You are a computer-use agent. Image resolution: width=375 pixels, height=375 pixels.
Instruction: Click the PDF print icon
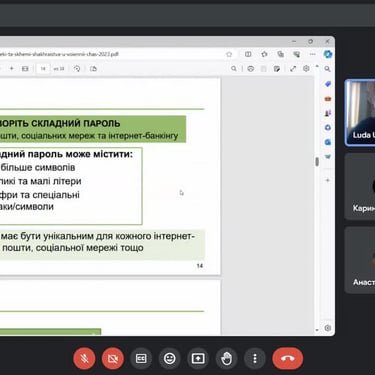(x=251, y=69)
